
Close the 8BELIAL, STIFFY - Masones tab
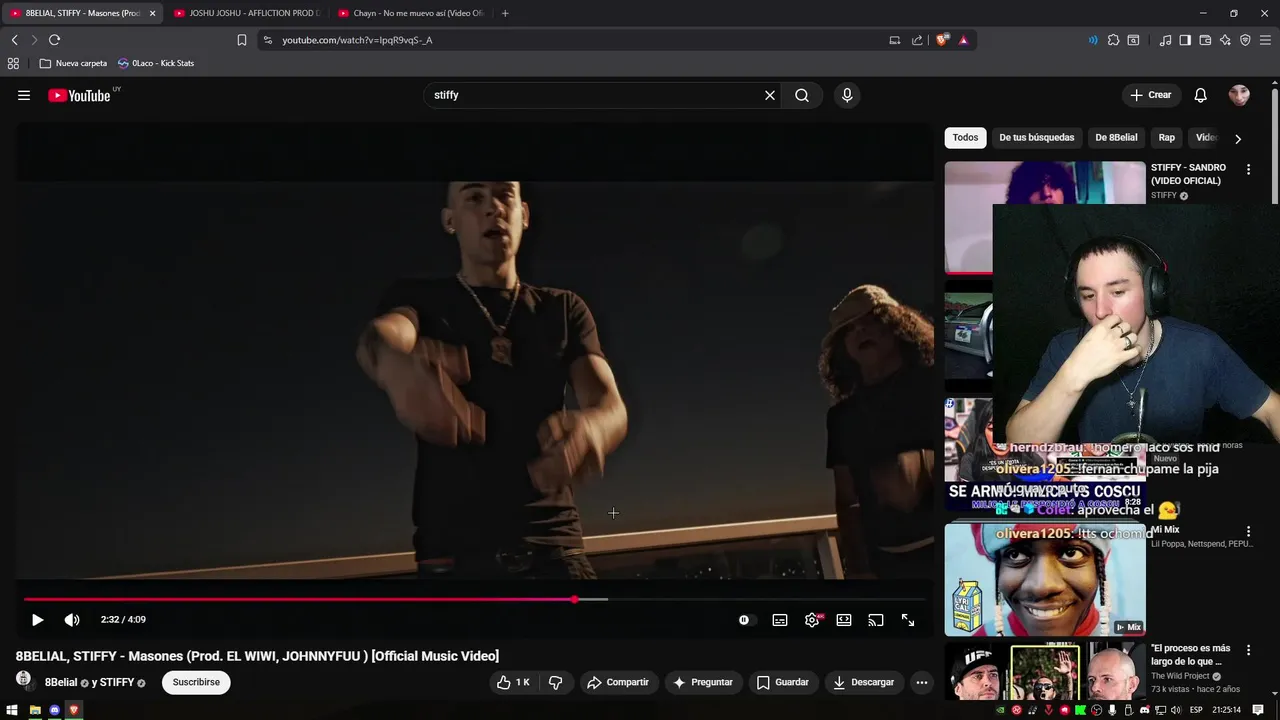coord(153,13)
